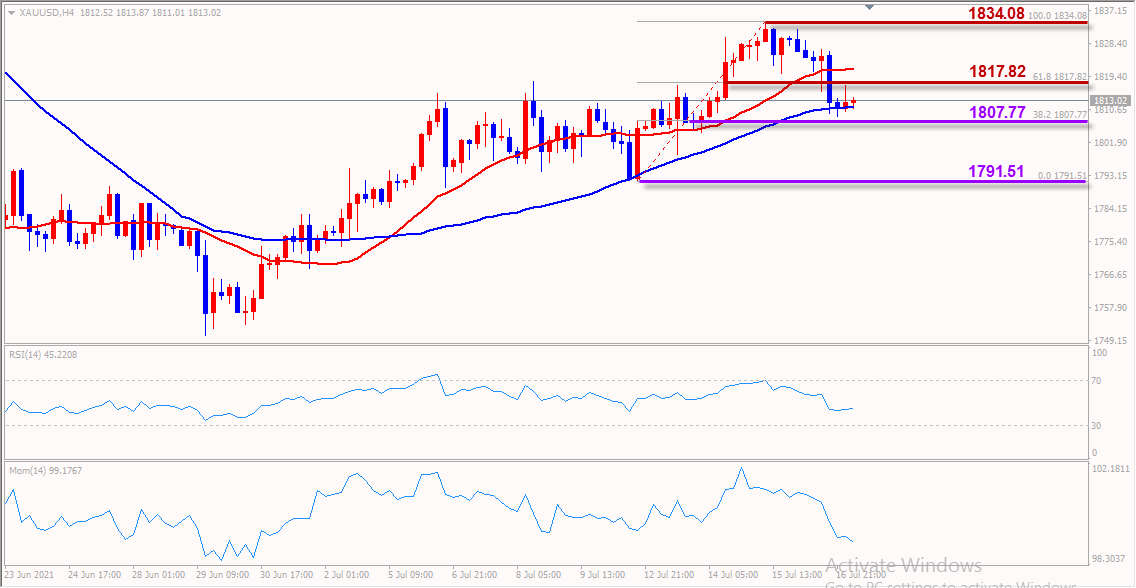
Task: Click the 1791.51 purple support label
Action: [x=996, y=172]
